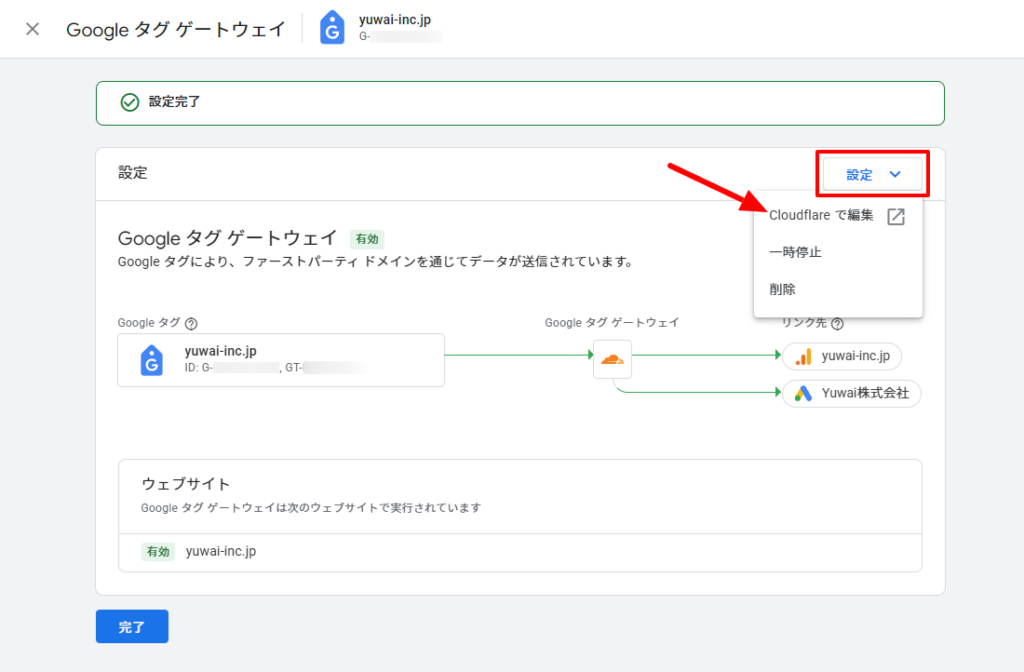Image resolution: width=1024 pixels, height=672 pixels.
Task: Click the ID: G- text in tag card
Action: [x=199, y=368]
